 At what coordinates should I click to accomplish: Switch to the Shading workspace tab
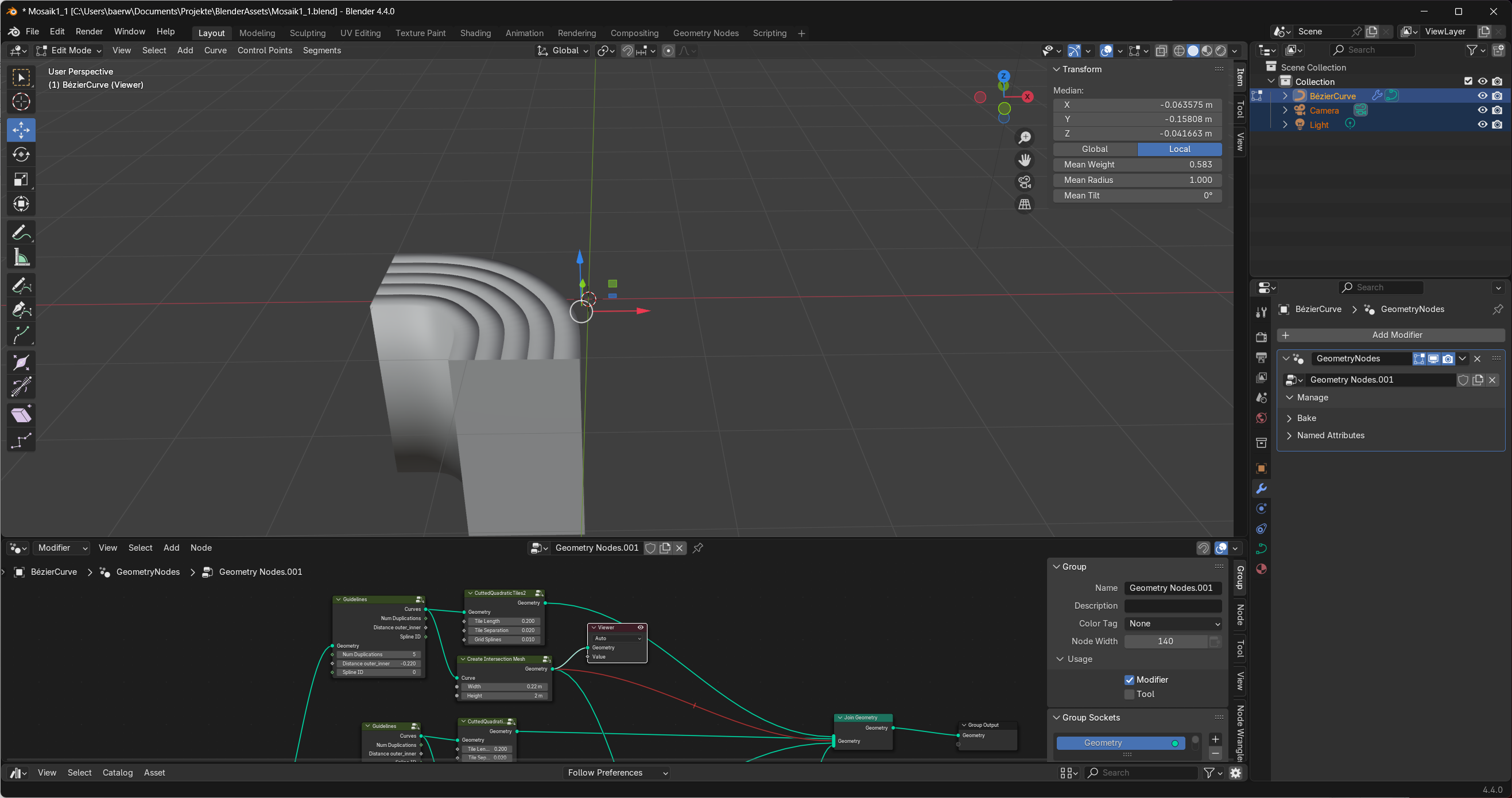pyautogui.click(x=475, y=33)
